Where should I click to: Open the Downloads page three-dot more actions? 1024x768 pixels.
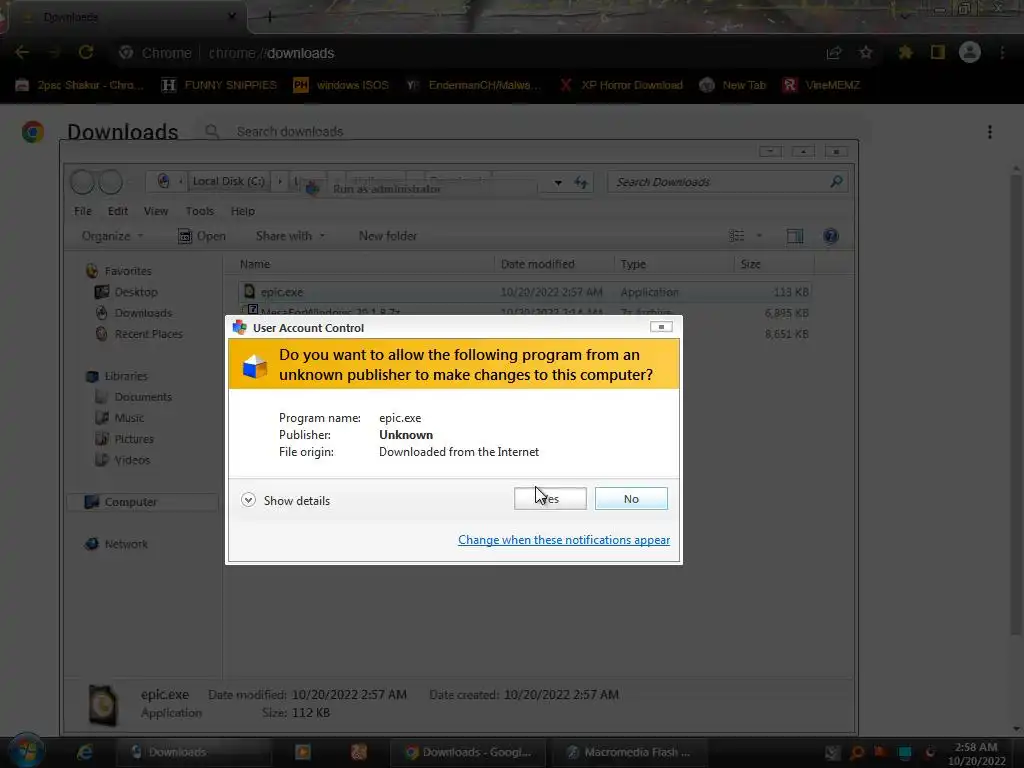coord(990,132)
